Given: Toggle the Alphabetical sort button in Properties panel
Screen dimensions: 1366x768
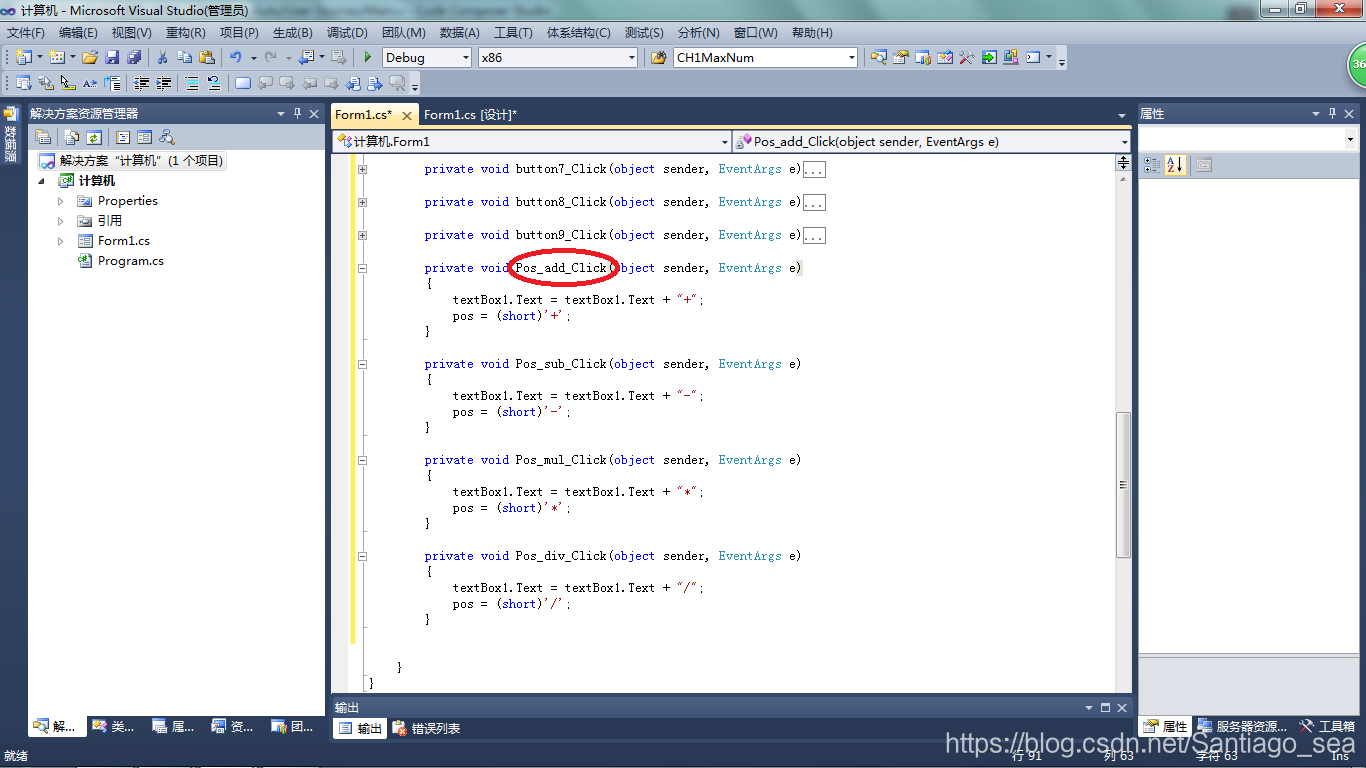Looking at the screenshot, I should pos(1175,165).
